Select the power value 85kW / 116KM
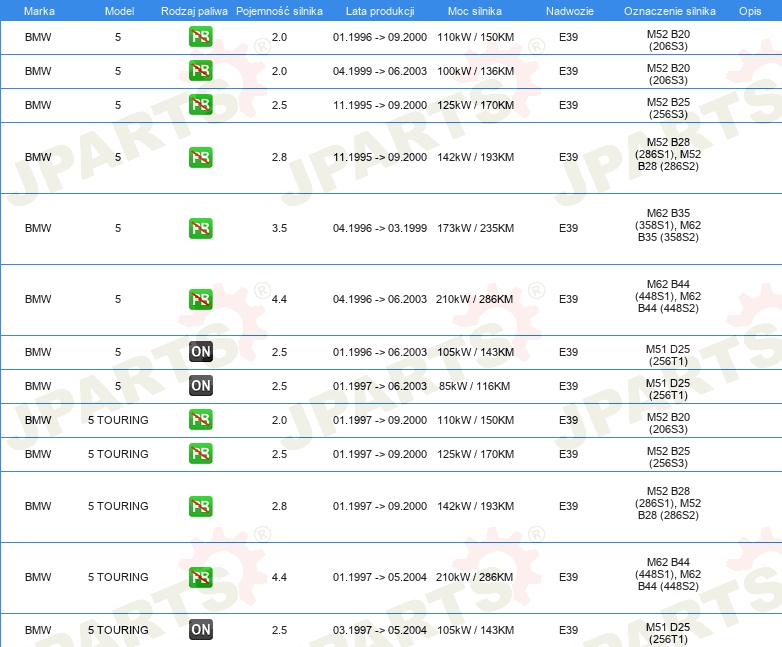The image size is (782, 647). coord(474,386)
